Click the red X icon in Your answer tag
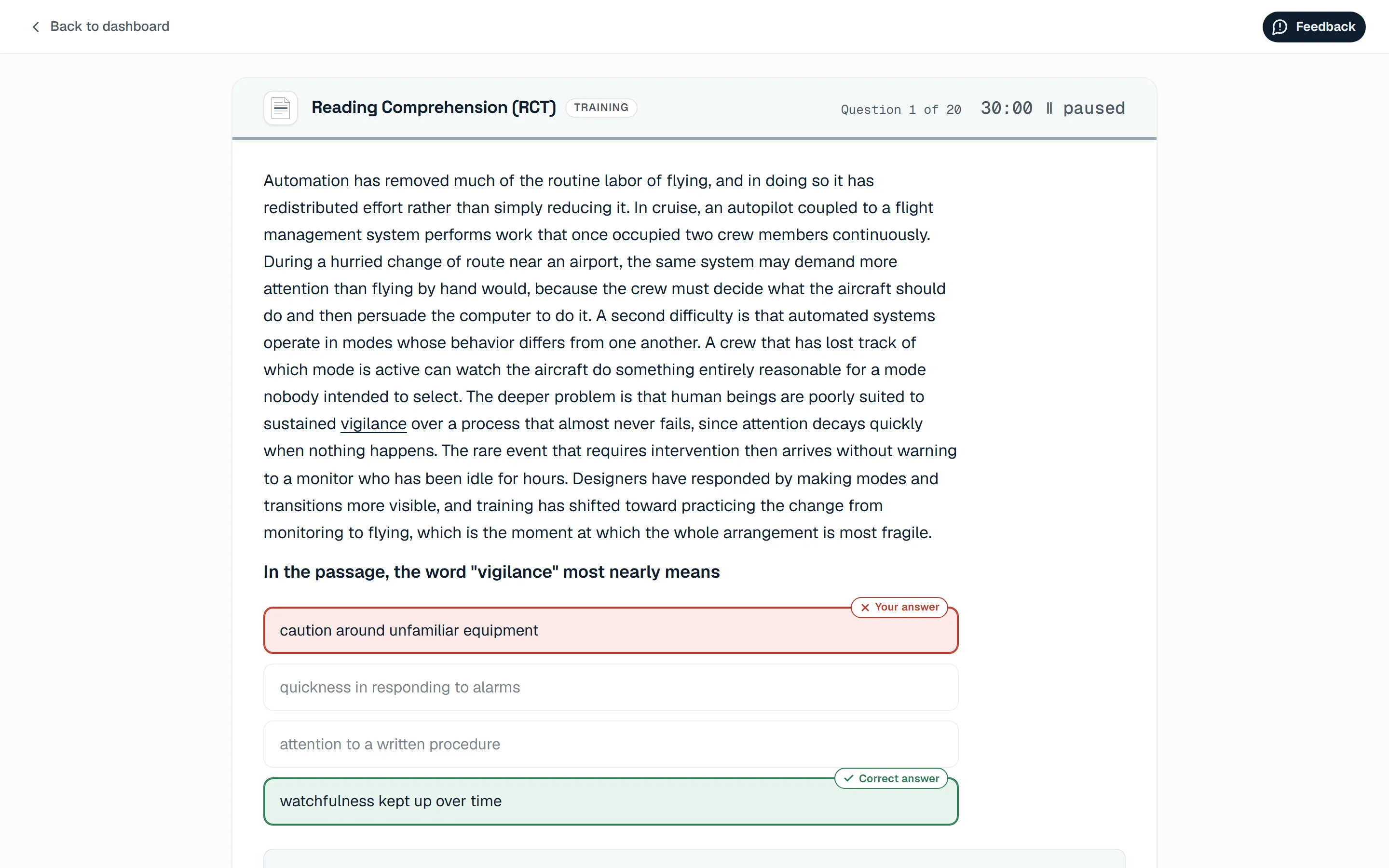This screenshot has width=1389, height=868. click(865, 608)
